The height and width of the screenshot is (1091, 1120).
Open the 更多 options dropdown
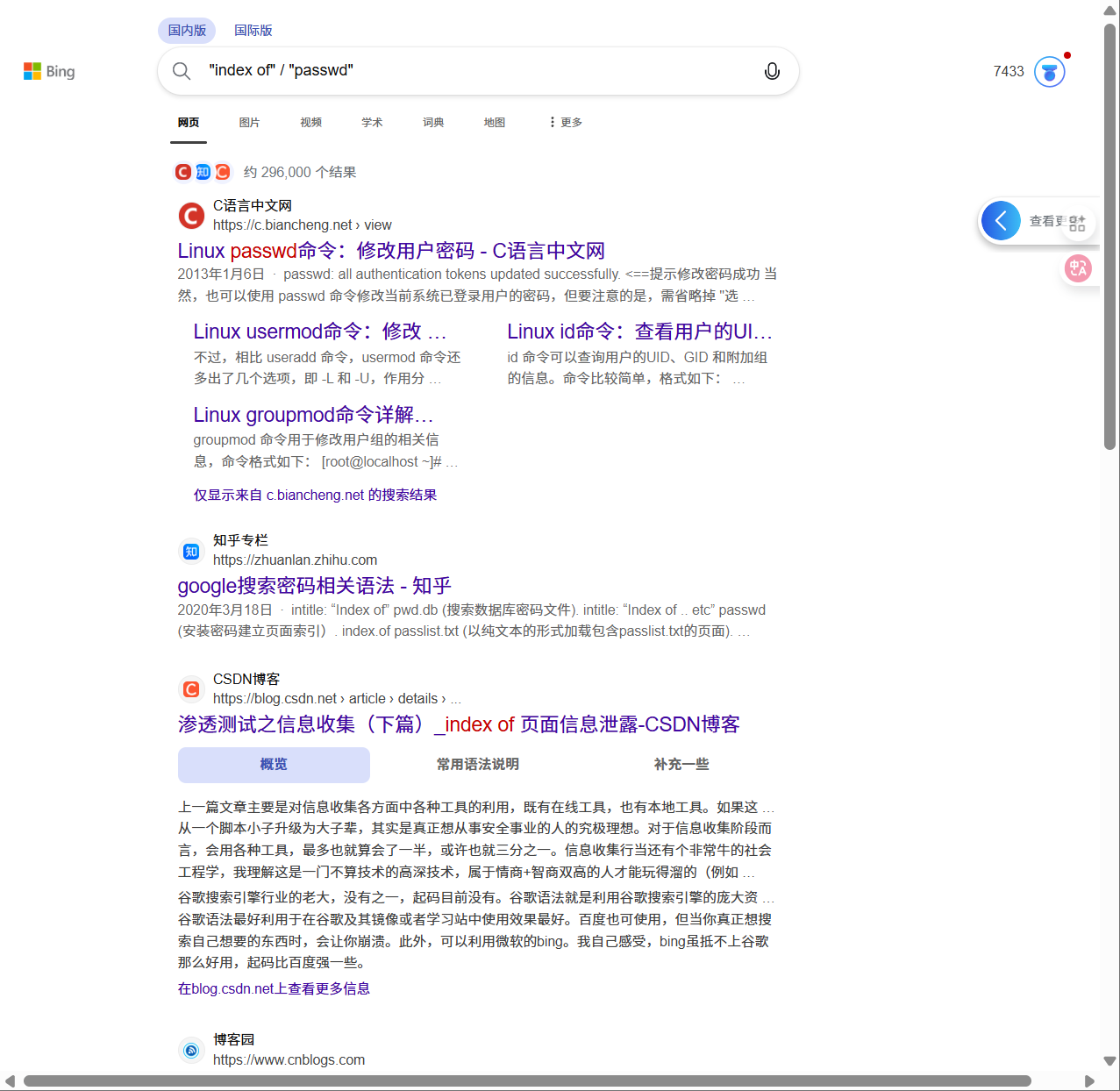coord(564,122)
